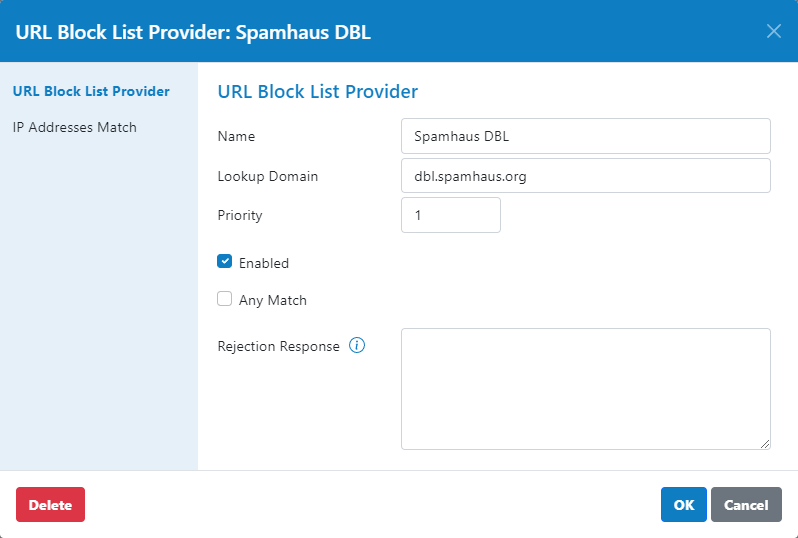Click the "Priority" field label
The width and height of the screenshot is (798, 538).
pyautogui.click(x=240, y=215)
